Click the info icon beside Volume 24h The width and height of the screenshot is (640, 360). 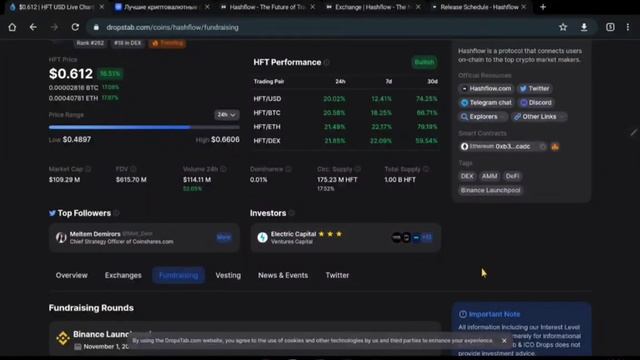pyautogui.click(x=223, y=169)
